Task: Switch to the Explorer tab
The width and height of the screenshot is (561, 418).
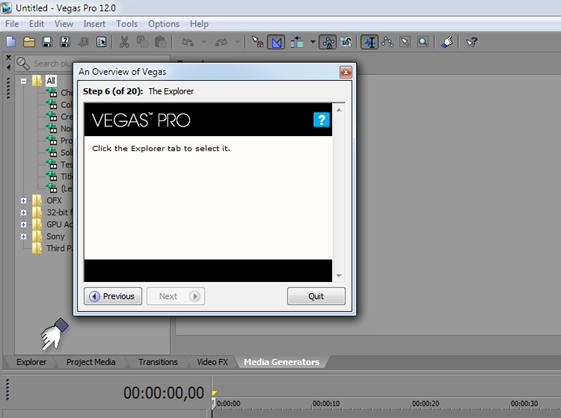Action: (x=31, y=362)
